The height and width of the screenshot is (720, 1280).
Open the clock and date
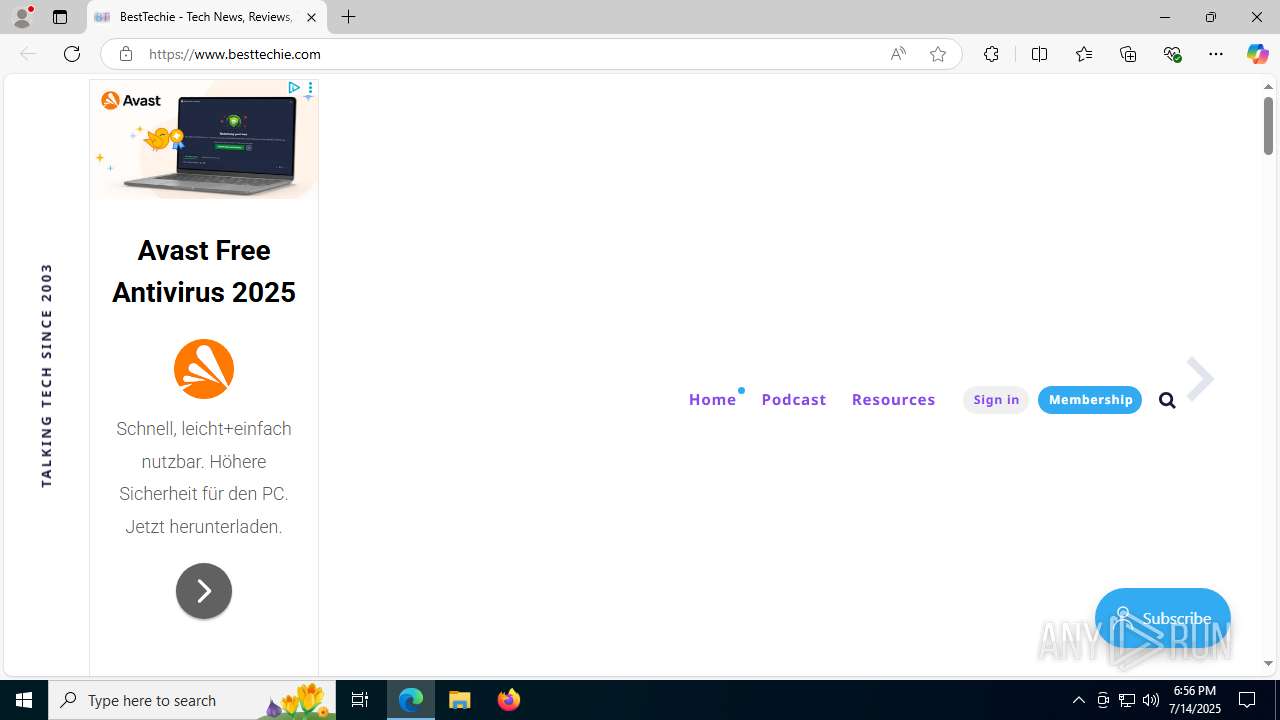pos(1195,700)
